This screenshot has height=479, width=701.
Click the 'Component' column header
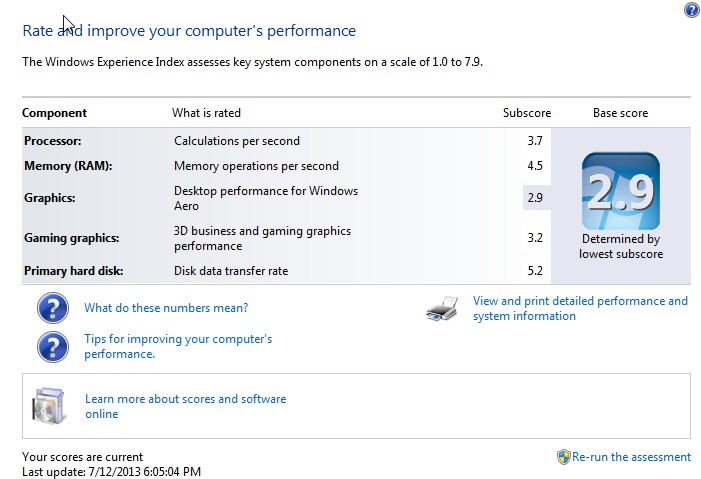pos(54,113)
